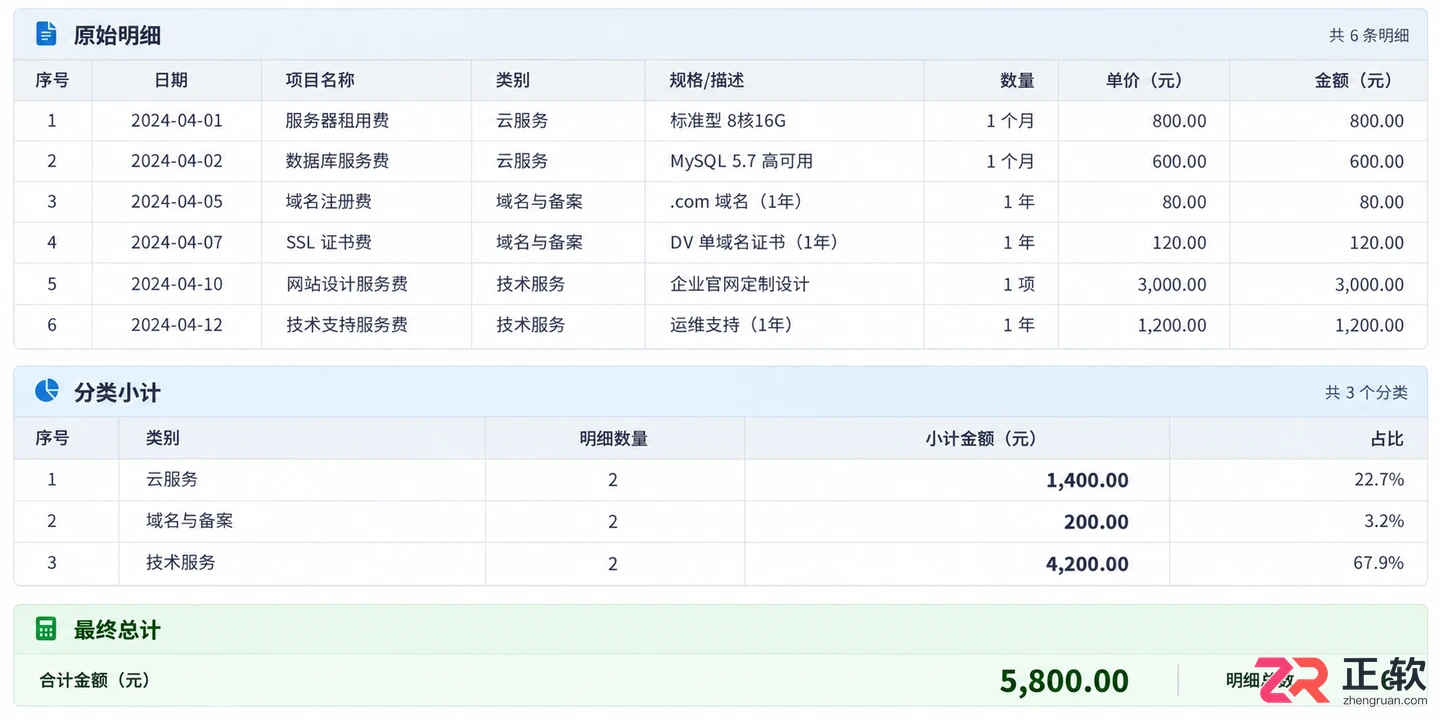Click the SSL 证书费 item name
The width and height of the screenshot is (1440, 720).
point(329,242)
